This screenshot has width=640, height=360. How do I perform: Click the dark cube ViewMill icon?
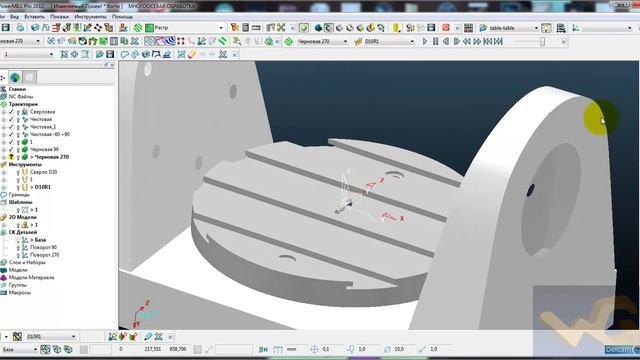tap(318, 28)
